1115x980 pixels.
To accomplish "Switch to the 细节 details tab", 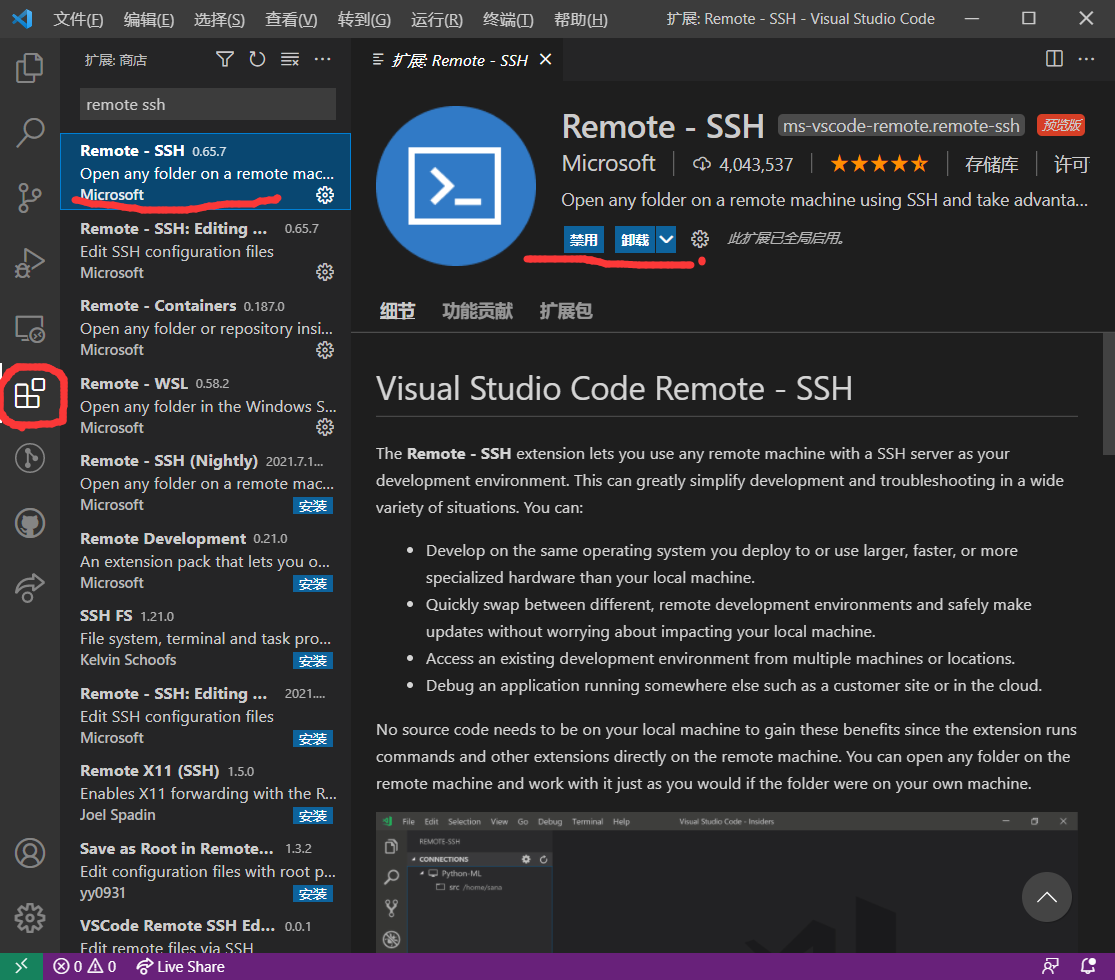I will point(397,311).
